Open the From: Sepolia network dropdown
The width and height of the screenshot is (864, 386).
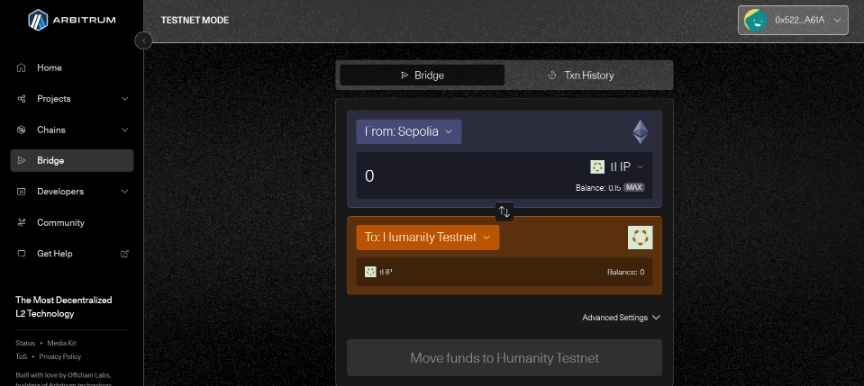coord(409,132)
